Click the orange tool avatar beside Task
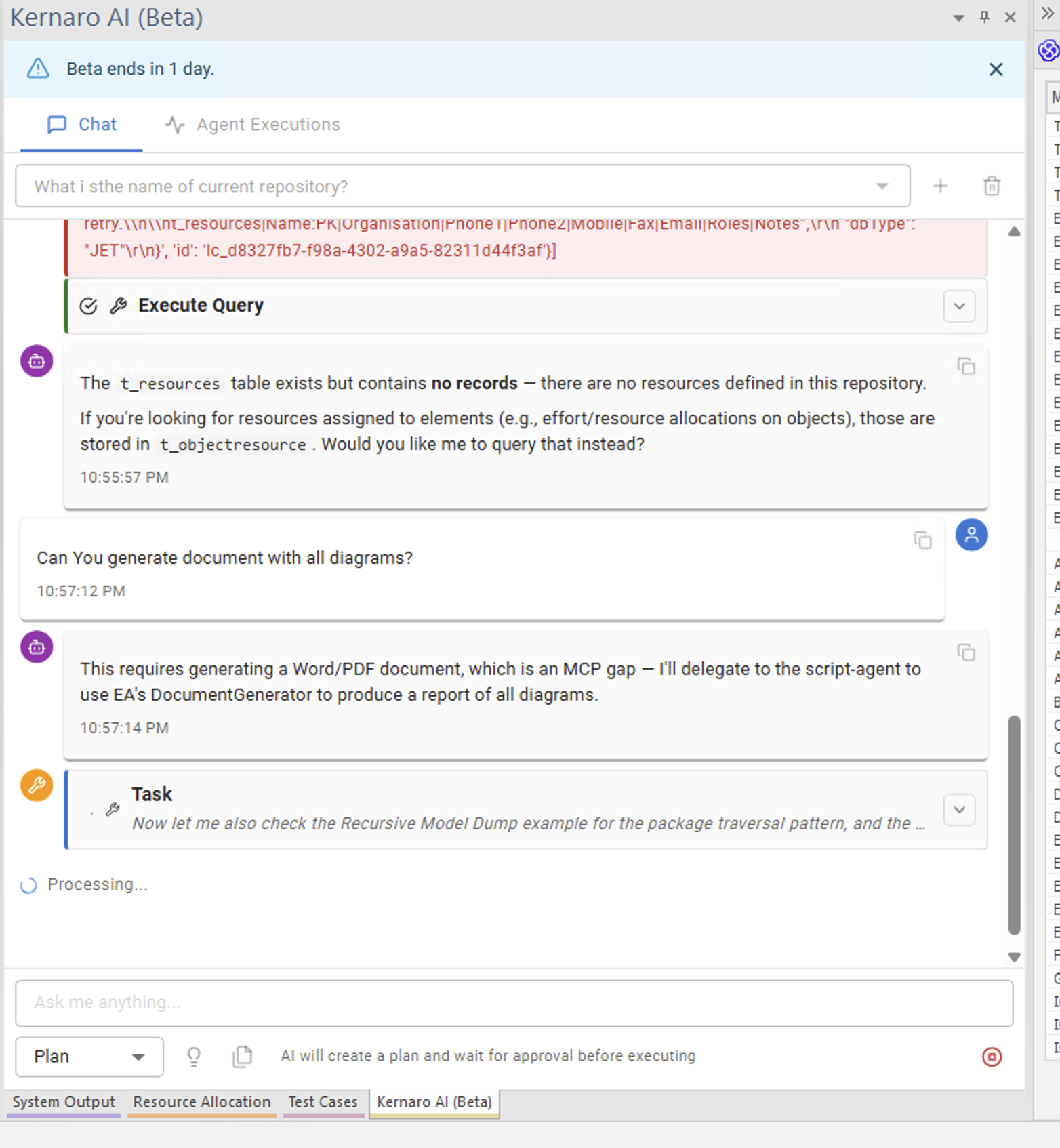The width and height of the screenshot is (1060, 1148). click(x=37, y=785)
